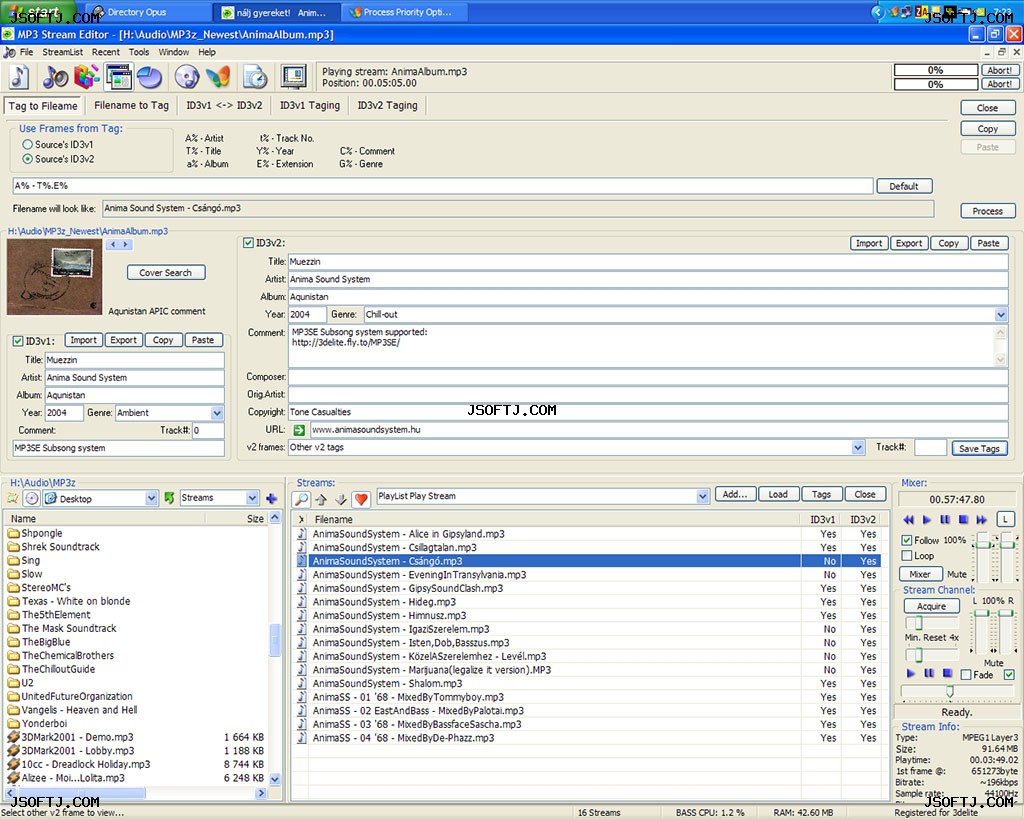
Task: Click the Default format button
Action: pyautogui.click(x=904, y=186)
